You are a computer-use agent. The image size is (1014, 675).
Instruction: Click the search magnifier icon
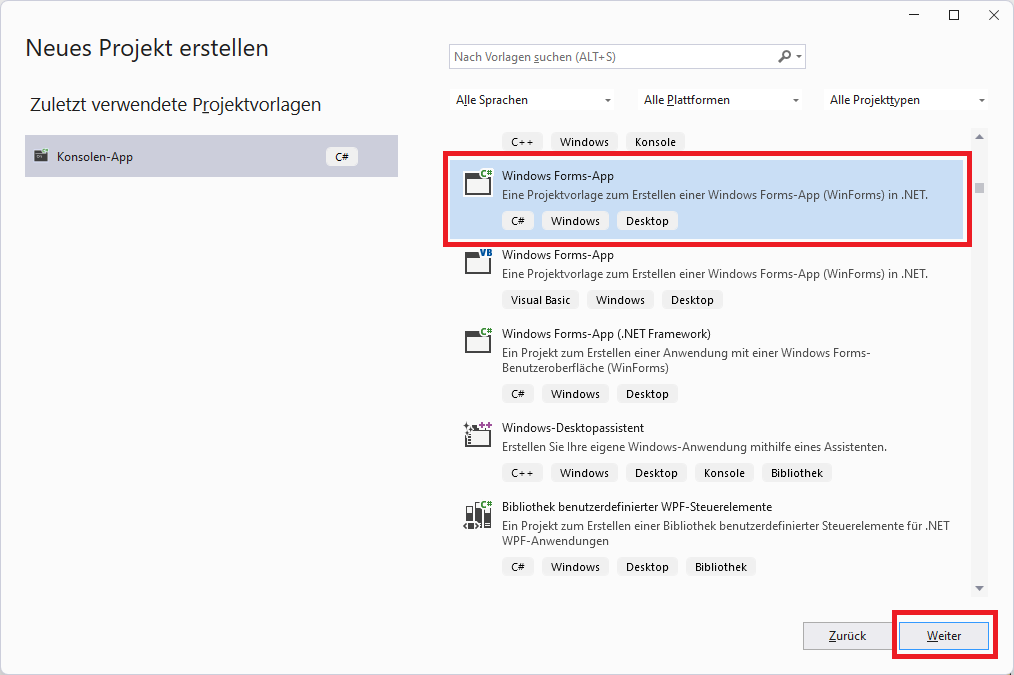(x=784, y=56)
